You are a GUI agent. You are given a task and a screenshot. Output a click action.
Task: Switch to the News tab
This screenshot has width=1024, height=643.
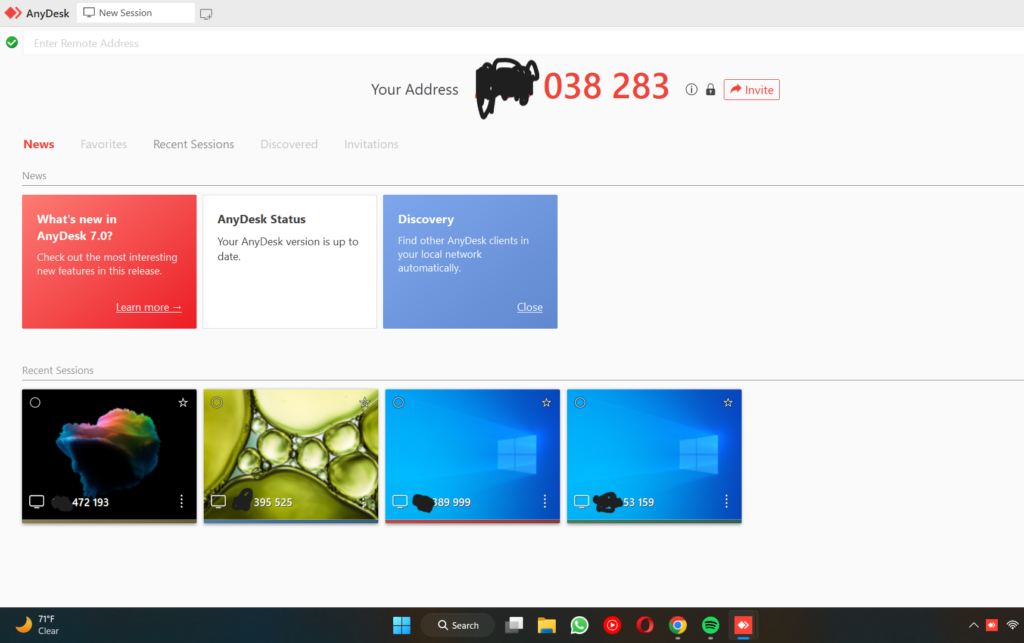tap(39, 144)
